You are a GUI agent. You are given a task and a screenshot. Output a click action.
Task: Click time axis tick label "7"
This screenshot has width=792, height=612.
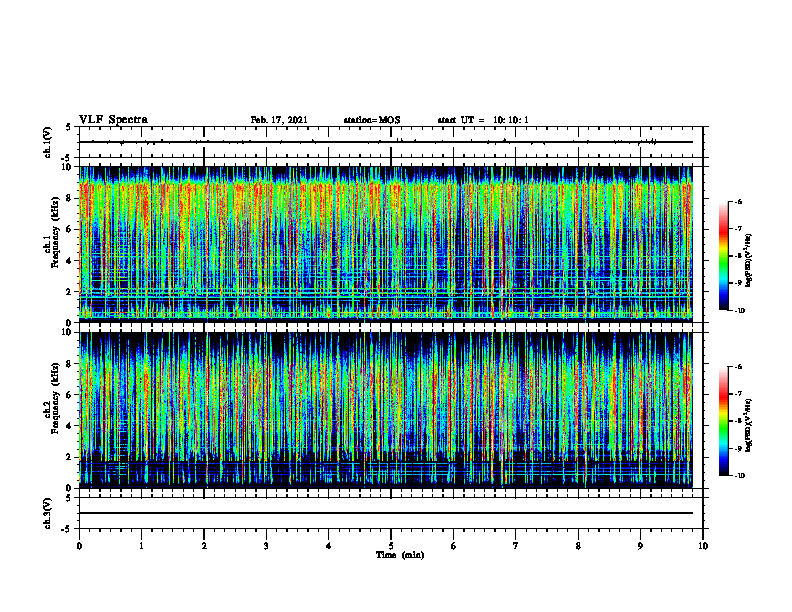pyautogui.click(x=516, y=546)
